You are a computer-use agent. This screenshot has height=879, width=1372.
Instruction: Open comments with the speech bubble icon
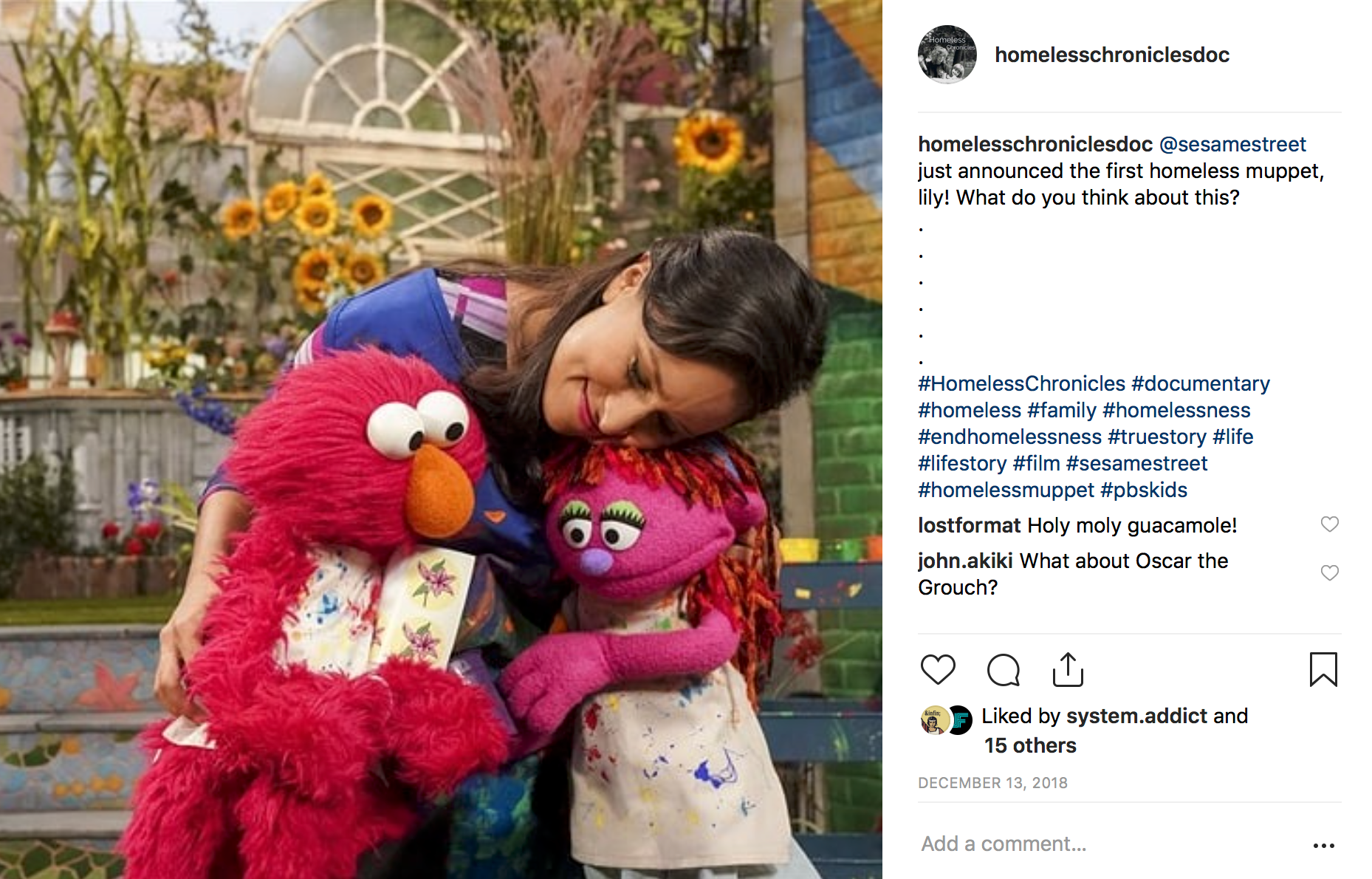point(1004,670)
